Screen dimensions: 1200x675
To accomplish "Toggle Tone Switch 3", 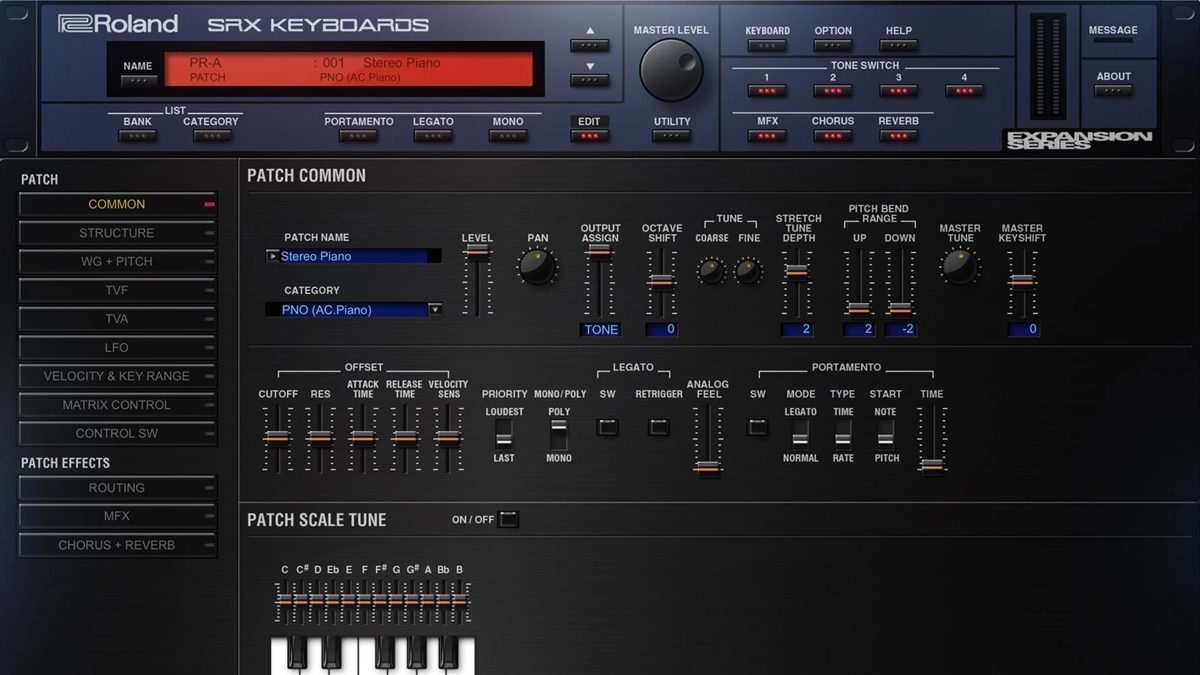I will click(x=898, y=91).
